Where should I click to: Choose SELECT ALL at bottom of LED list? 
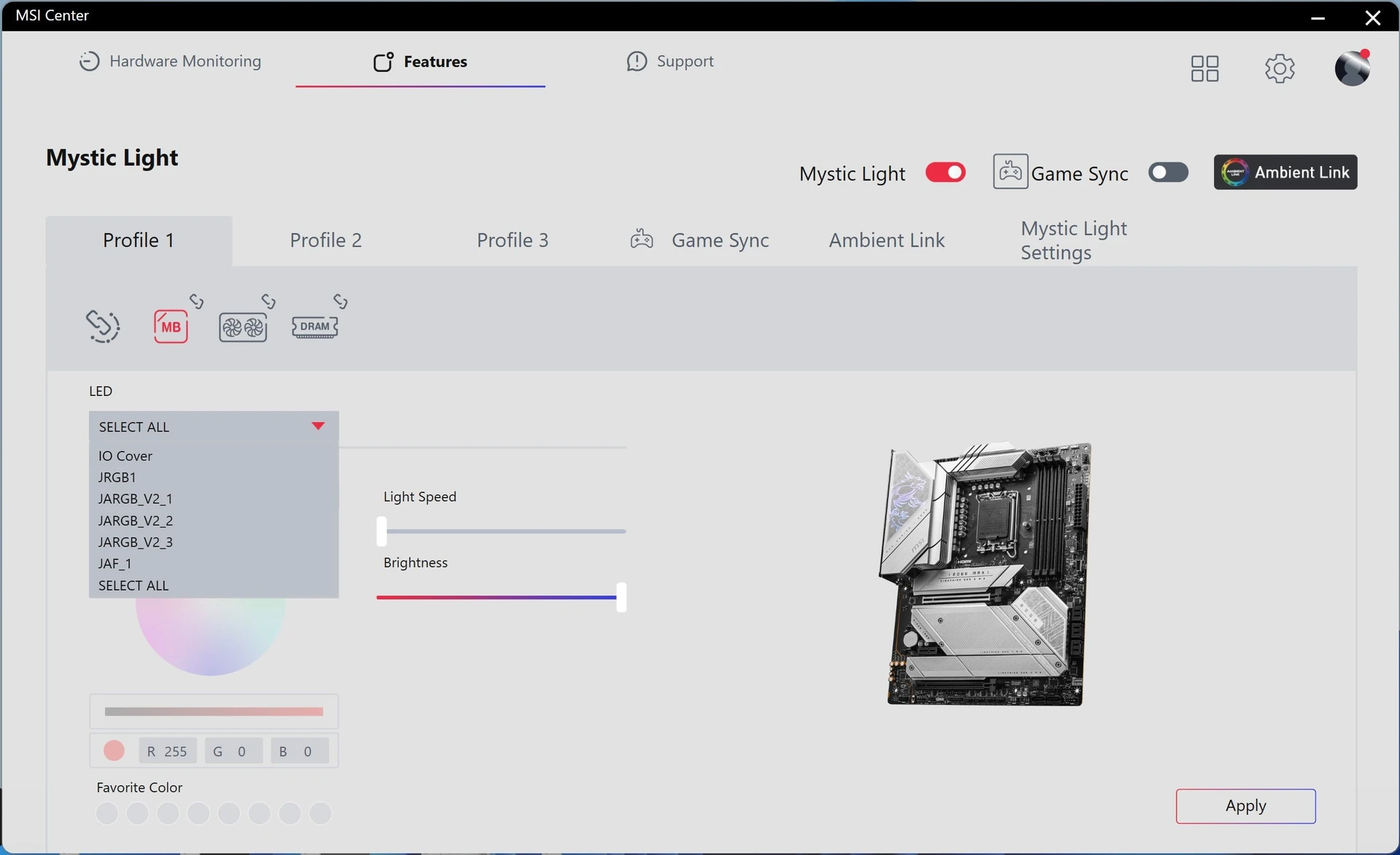[214, 585]
